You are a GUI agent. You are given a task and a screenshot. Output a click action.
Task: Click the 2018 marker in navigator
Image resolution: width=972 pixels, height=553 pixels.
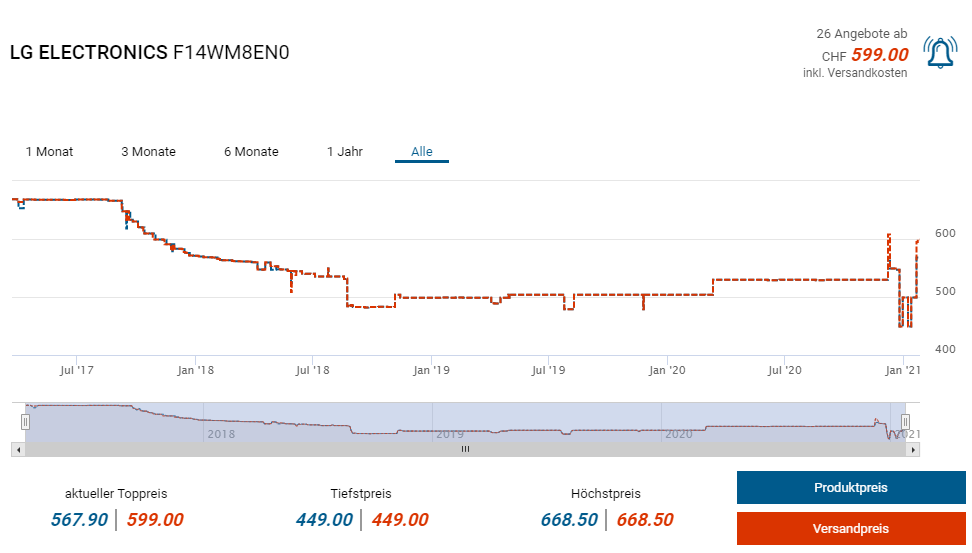click(x=221, y=434)
